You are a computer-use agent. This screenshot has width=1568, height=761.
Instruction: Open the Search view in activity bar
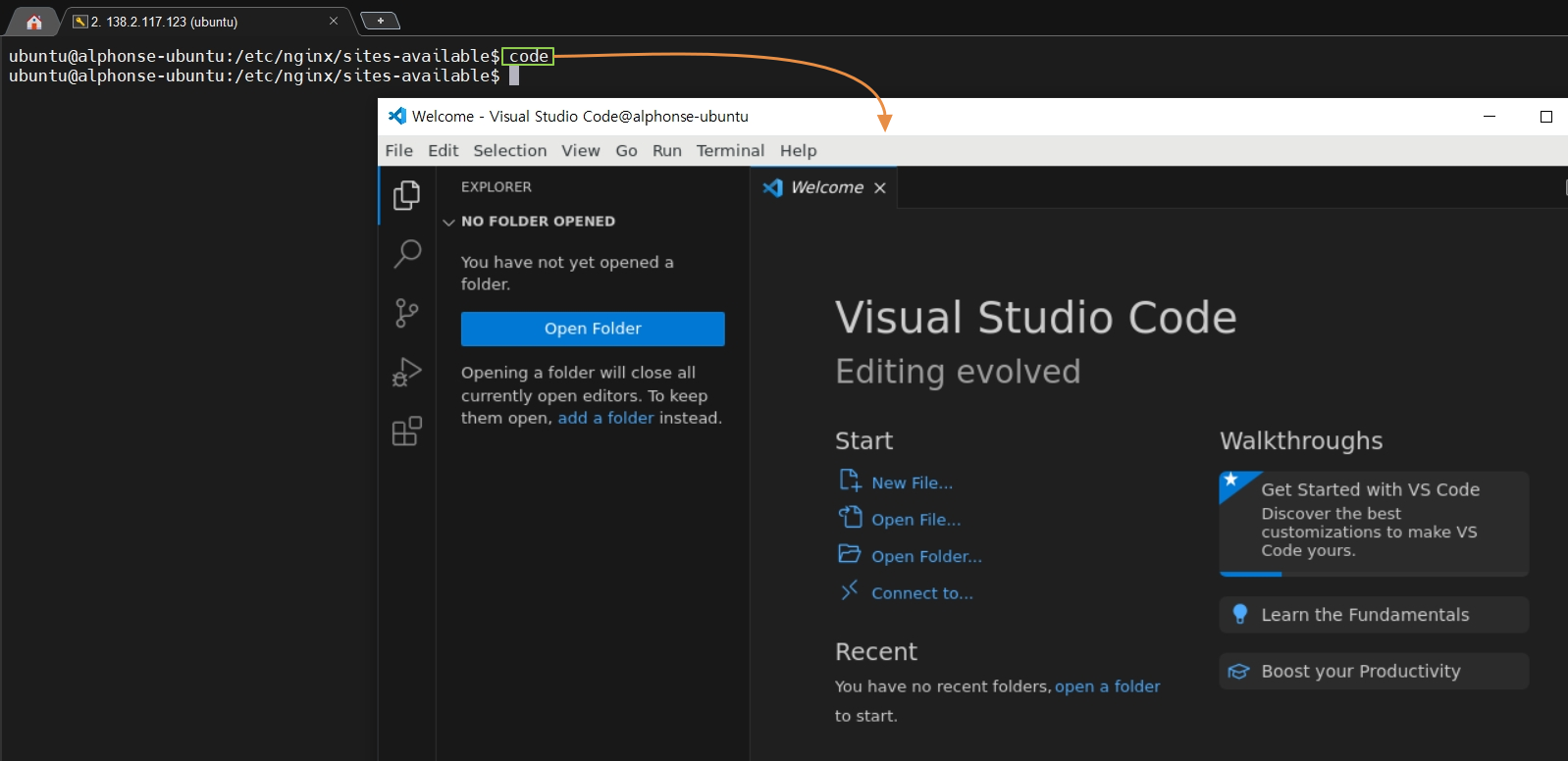click(406, 254)
